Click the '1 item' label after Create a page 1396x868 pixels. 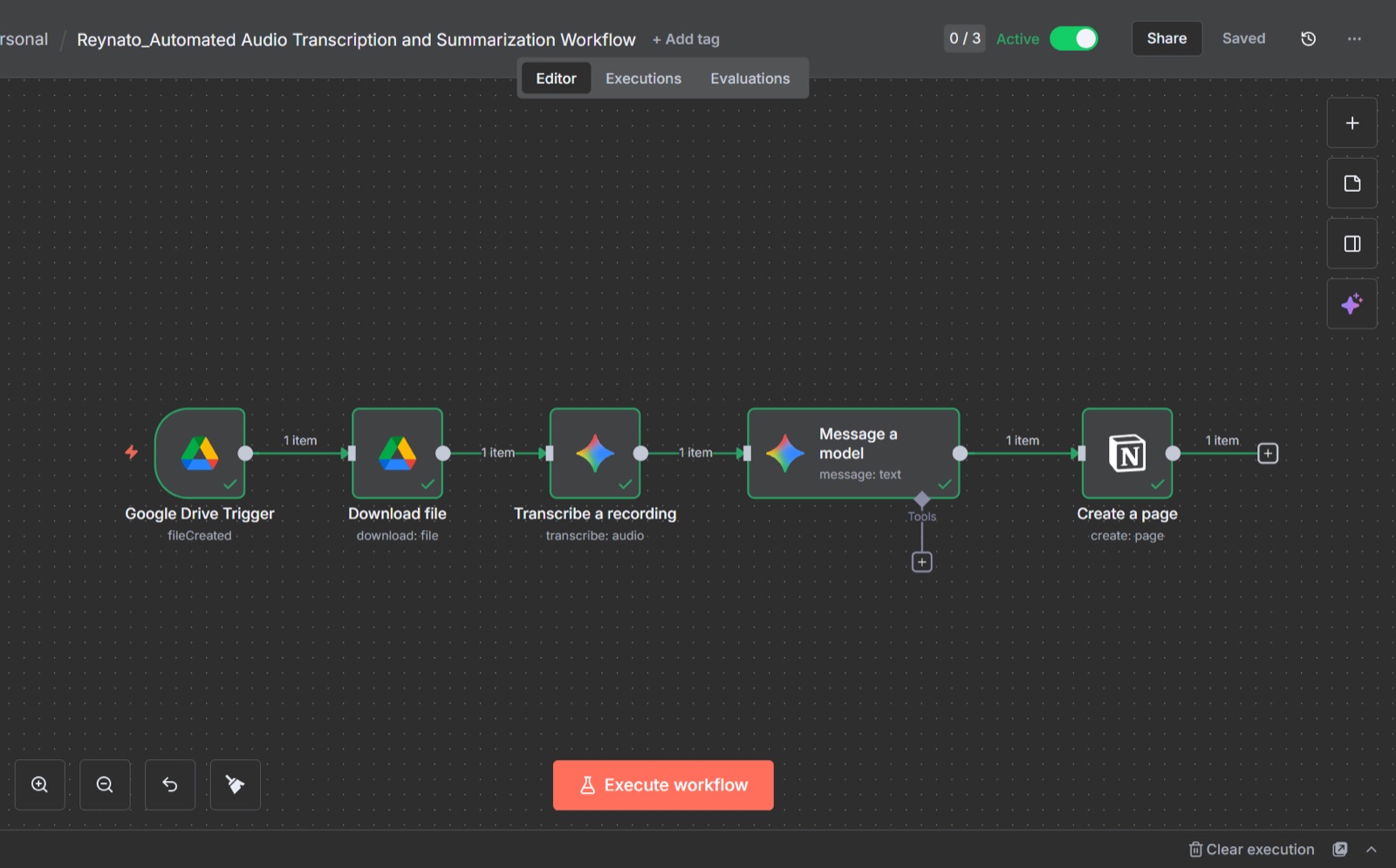pos(1222,441)
